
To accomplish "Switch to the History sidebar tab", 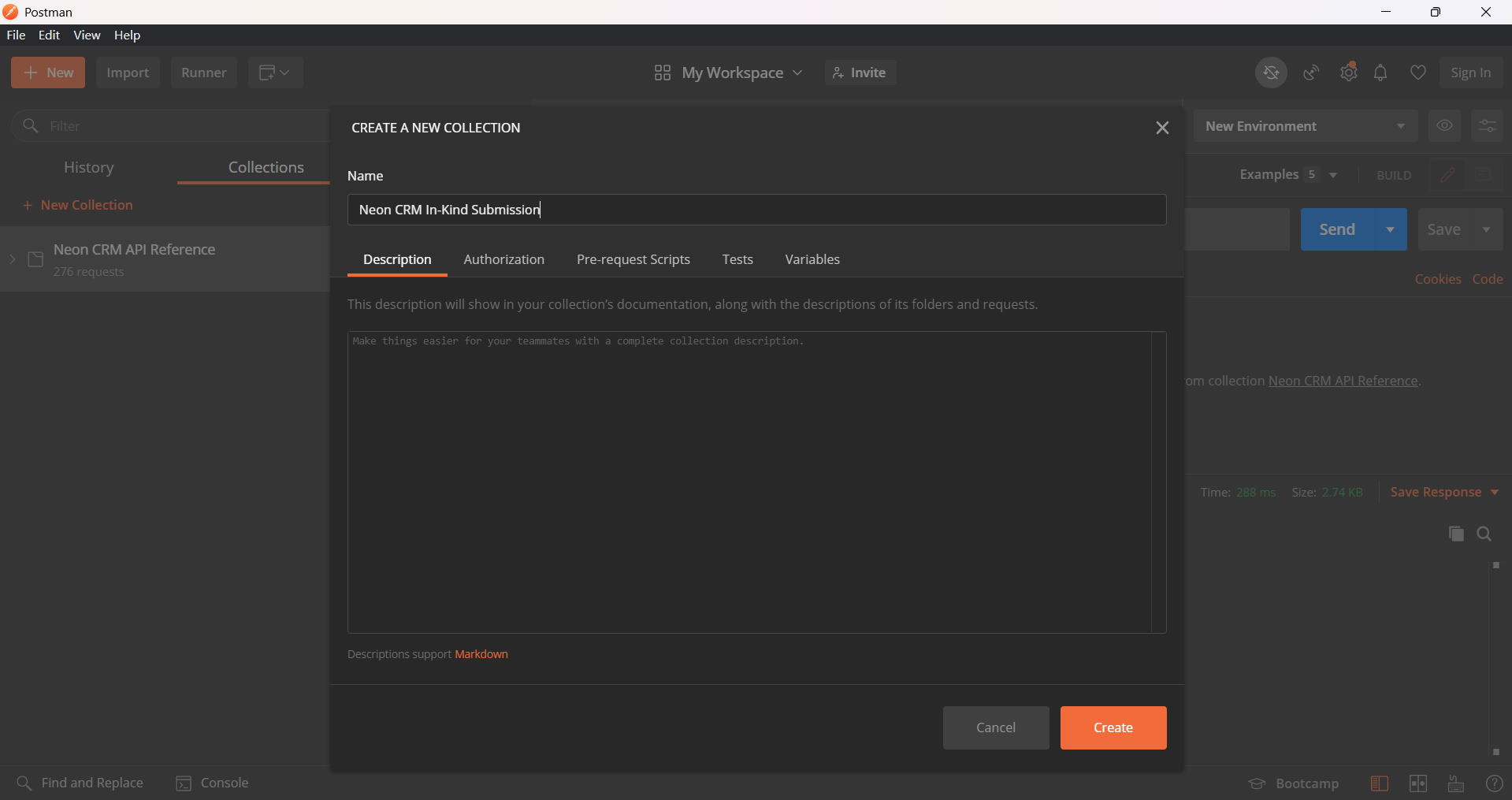I will coord(88,167).
